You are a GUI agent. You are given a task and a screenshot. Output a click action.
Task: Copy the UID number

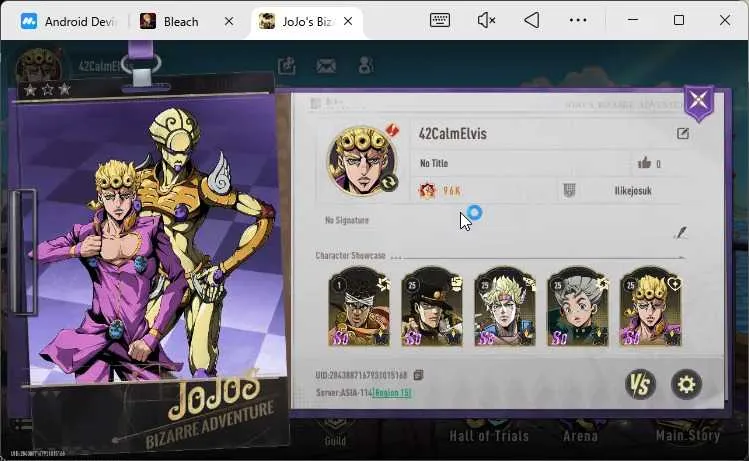tap(418, 375)
